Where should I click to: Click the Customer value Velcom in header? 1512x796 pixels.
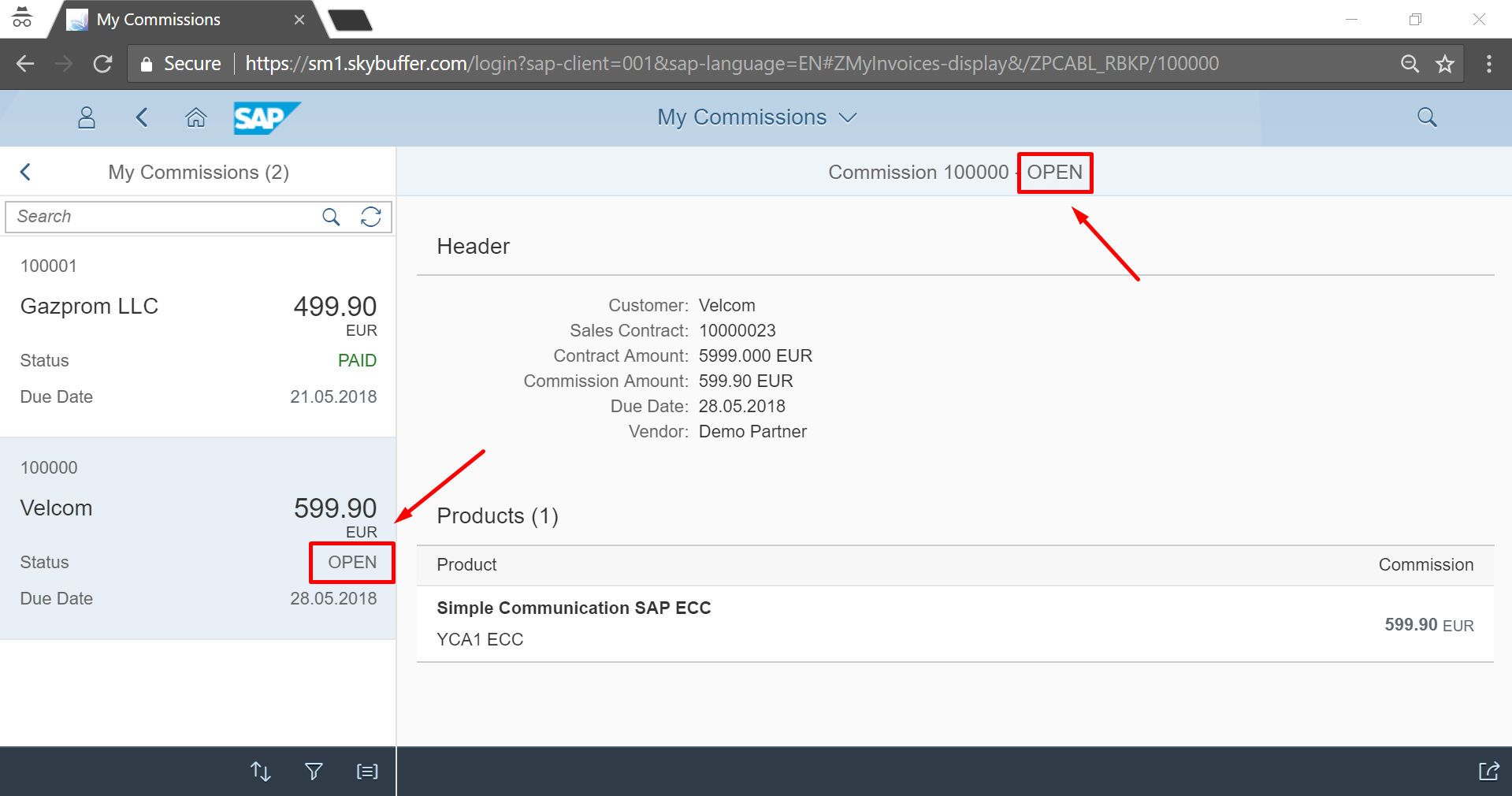point(726,306)
